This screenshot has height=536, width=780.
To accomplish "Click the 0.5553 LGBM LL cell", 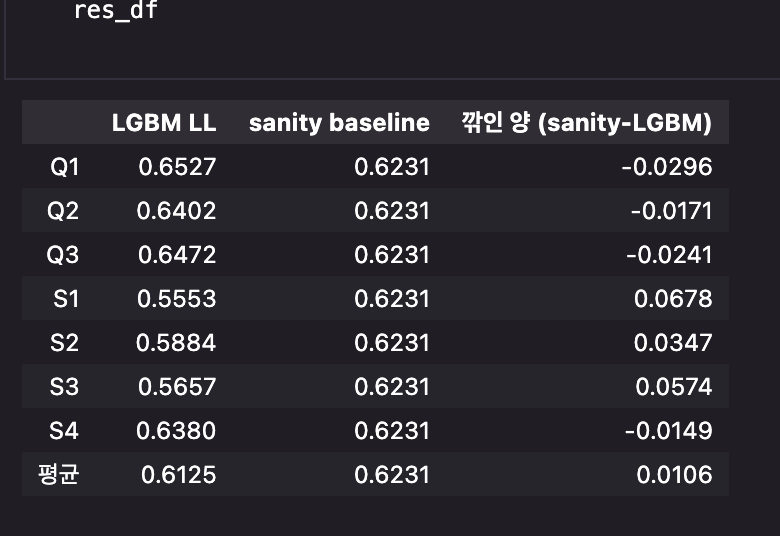I will click(x=177, y=299).
